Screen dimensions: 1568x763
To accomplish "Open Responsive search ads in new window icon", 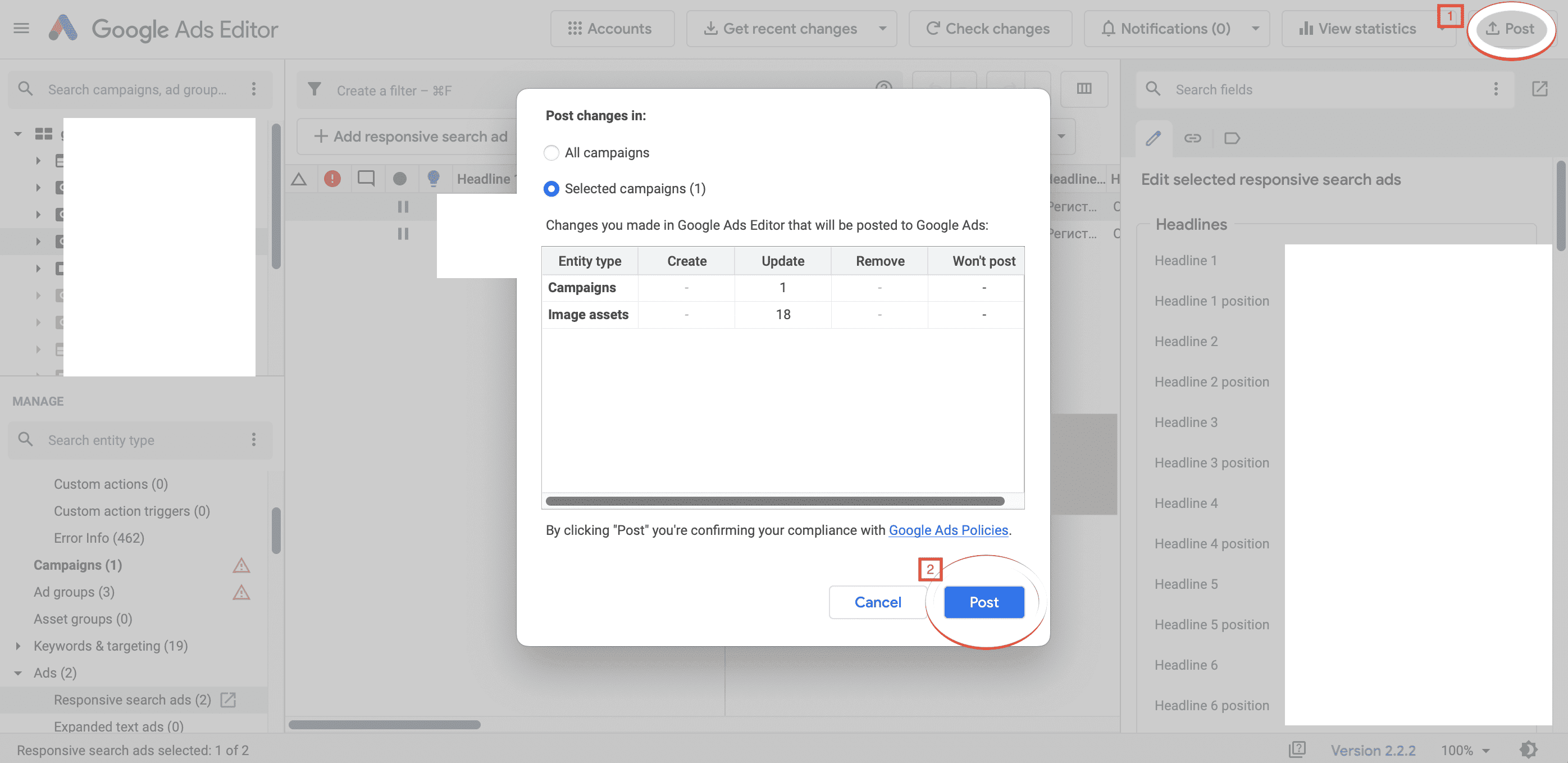I will click(x=228, y=700).
